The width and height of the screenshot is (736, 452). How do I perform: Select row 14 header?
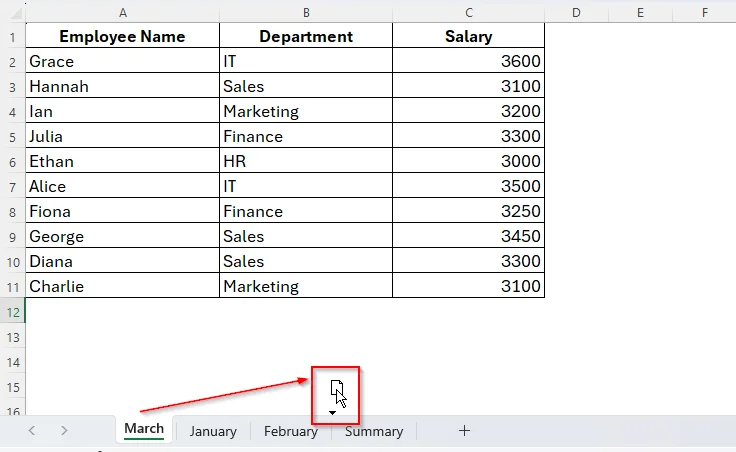(13, 362)
